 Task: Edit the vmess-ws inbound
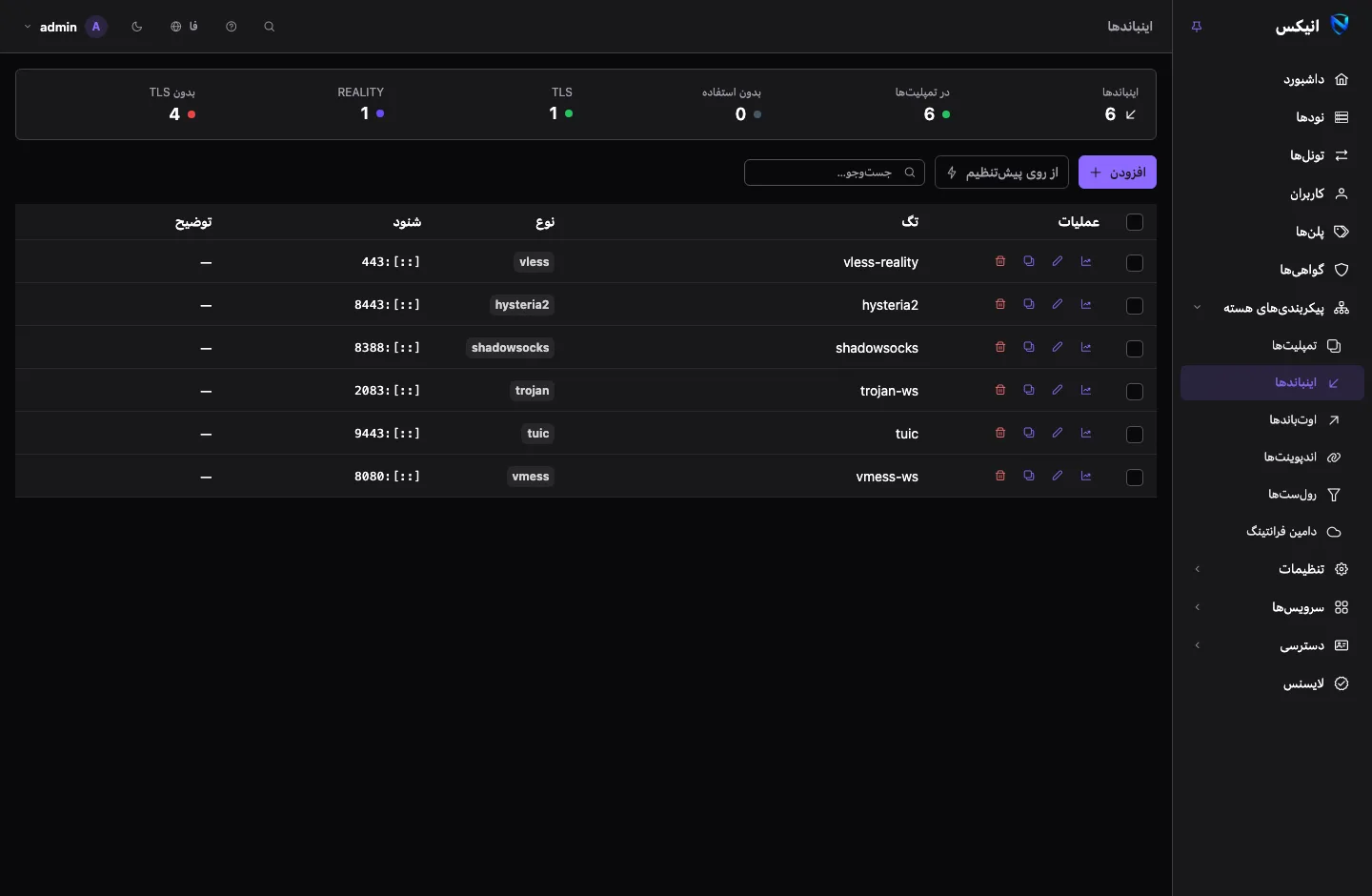coord(1058,476)
